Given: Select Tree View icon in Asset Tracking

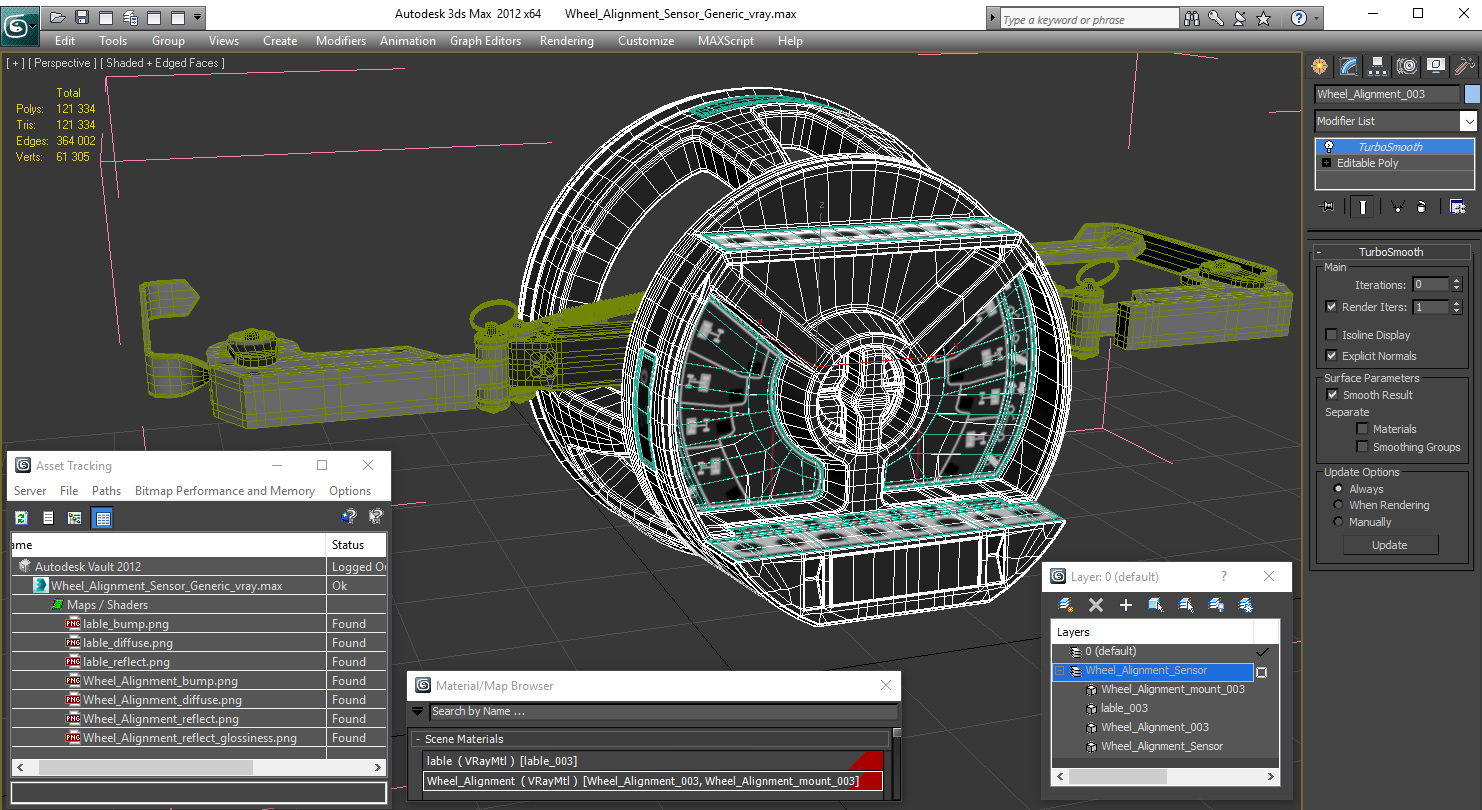Looking at the screenshot, I should (x=74, y=517).
